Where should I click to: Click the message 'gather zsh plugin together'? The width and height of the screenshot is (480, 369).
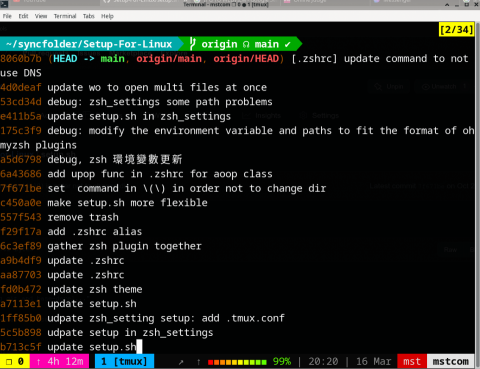pyautogui.click(x=124, y=246)
